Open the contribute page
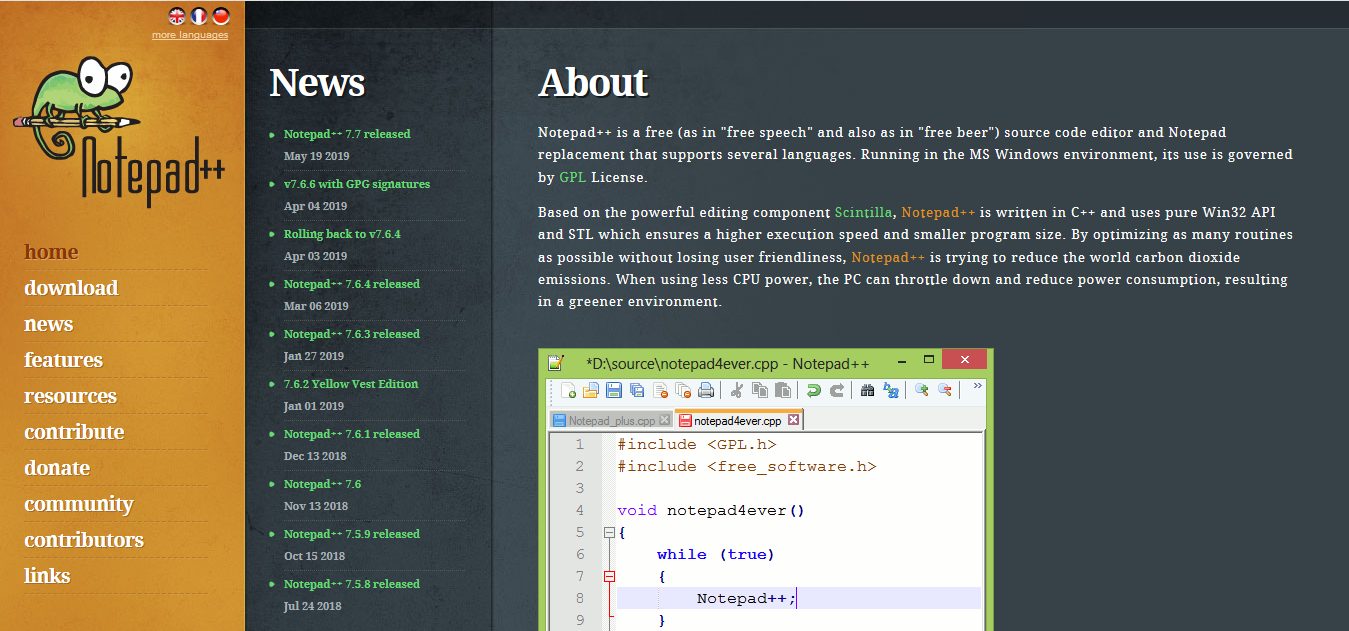The height and width of the screenshot is (631, 1349). 74,432
